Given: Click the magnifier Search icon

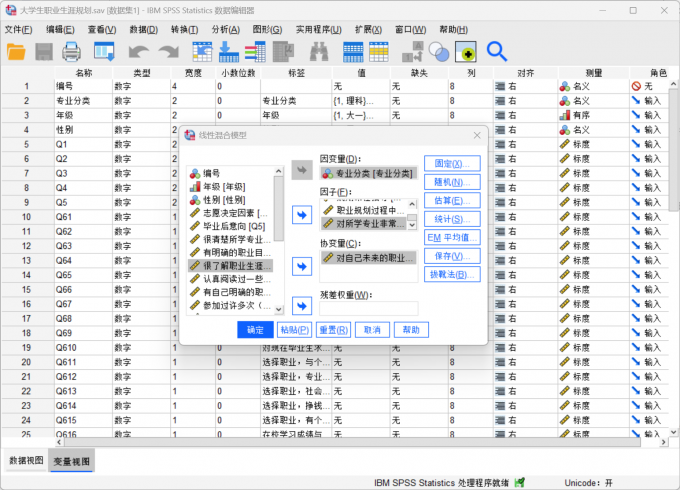Looking at the screenshot, I should pos(497,52).
